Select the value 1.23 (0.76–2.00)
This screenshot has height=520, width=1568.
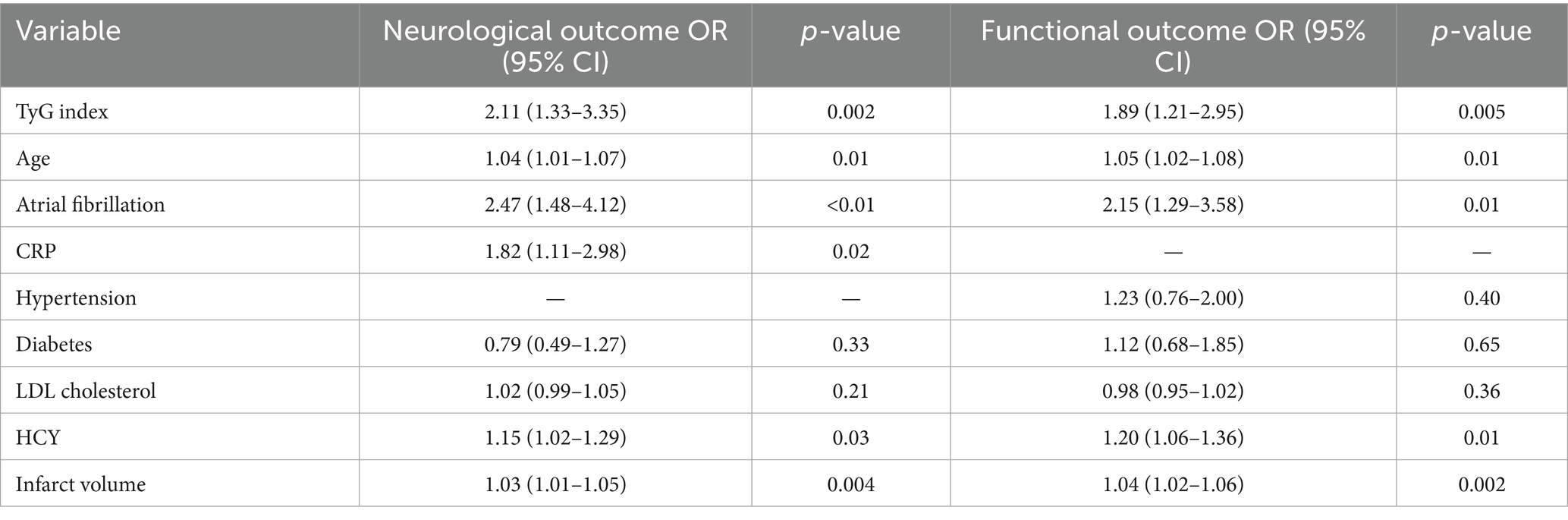click(x=1172, y=298)
